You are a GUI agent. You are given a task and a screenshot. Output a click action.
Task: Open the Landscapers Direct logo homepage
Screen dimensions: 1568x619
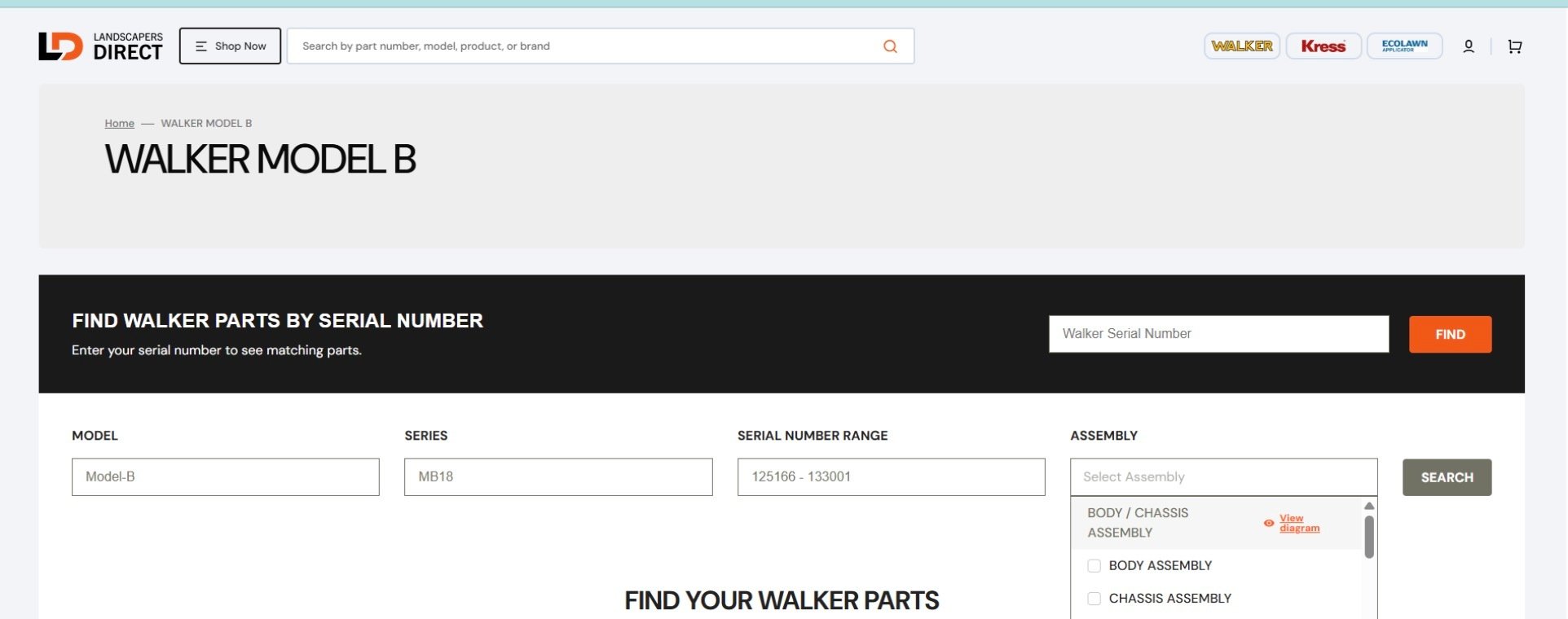(x=100, y=46)
